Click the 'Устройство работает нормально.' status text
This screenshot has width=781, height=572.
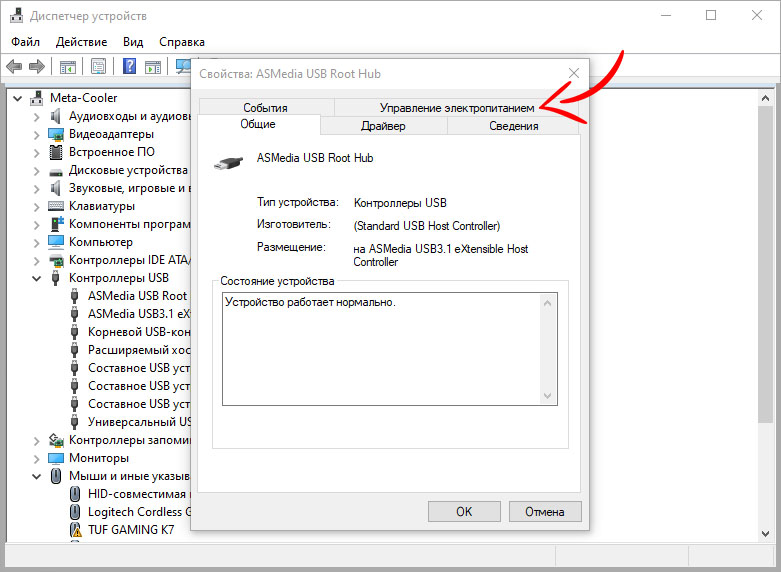310,302
